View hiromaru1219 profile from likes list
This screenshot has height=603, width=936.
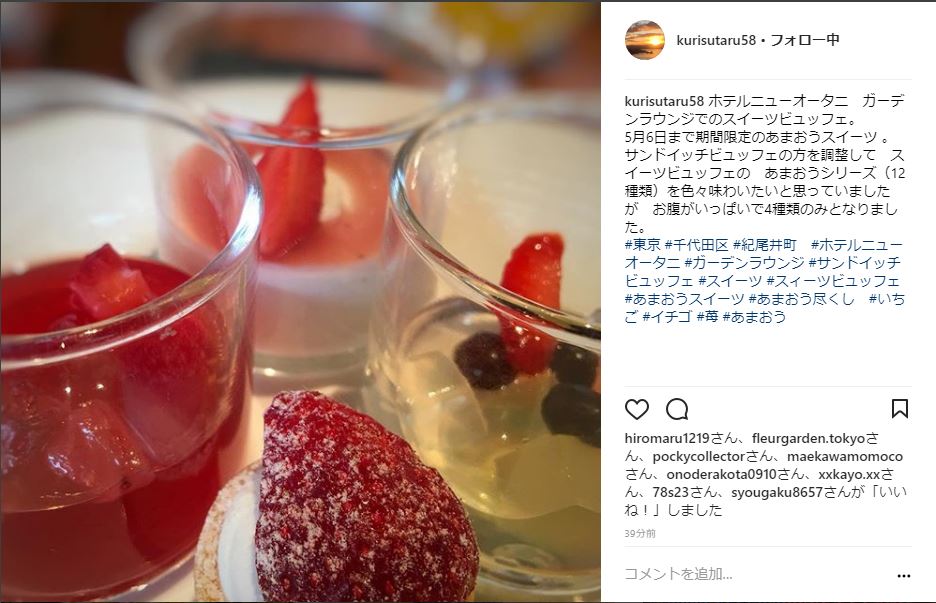pos(667,438)
